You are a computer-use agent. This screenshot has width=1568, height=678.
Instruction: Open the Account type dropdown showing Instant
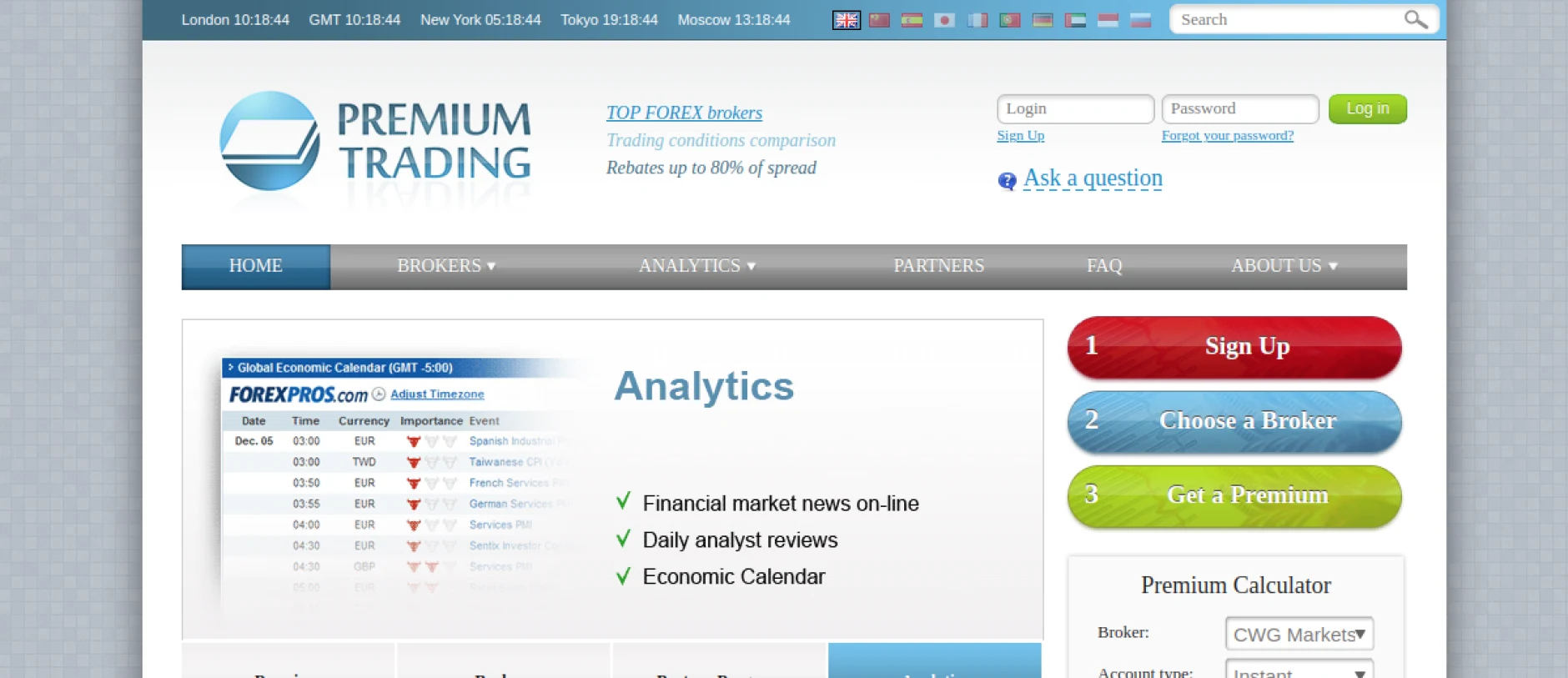(1299, 670)
